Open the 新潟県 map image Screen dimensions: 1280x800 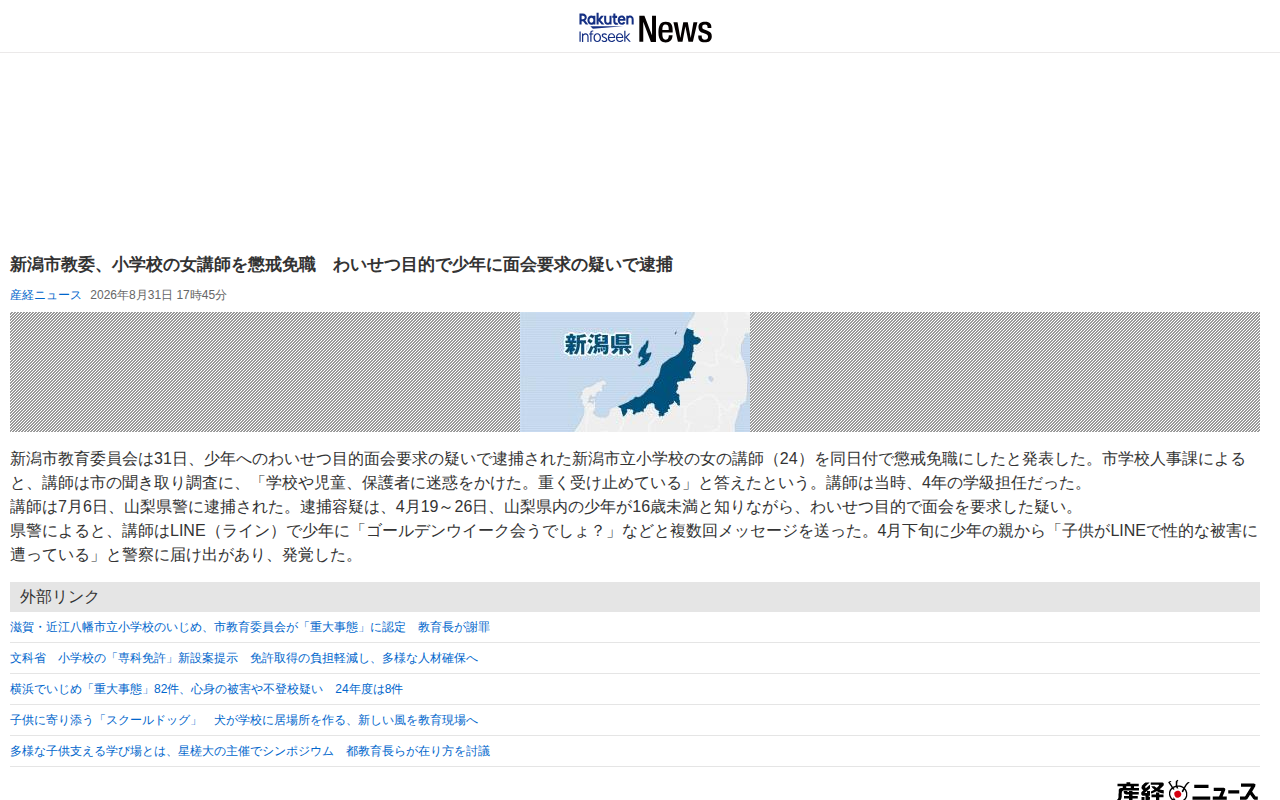635,372
